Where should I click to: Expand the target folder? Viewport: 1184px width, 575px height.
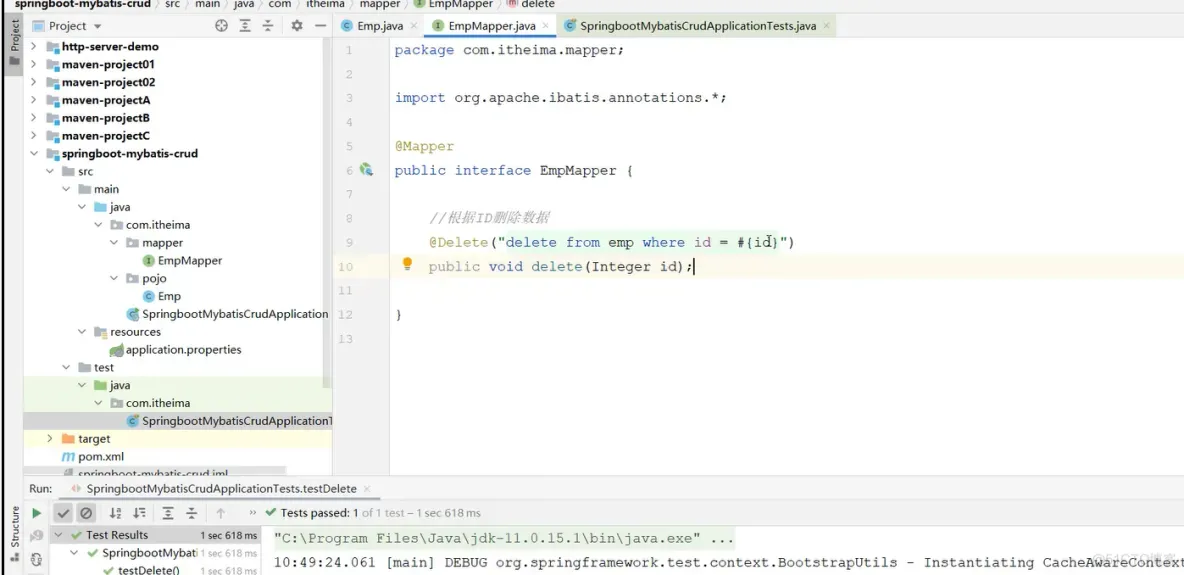50,439
